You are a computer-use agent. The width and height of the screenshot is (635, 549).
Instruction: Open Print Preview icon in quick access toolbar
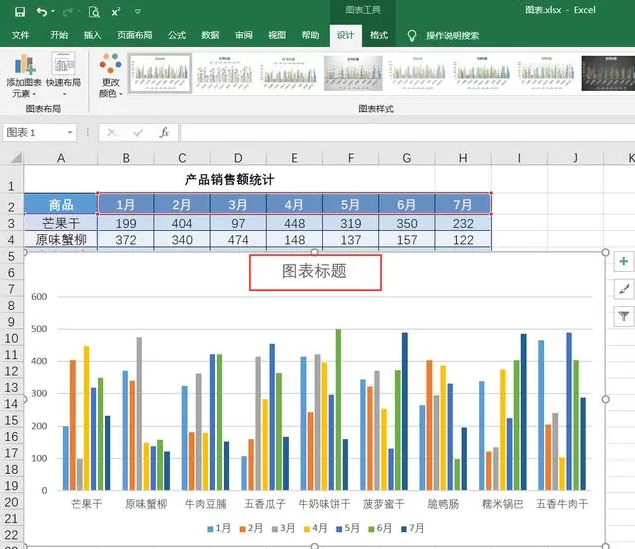94,12
